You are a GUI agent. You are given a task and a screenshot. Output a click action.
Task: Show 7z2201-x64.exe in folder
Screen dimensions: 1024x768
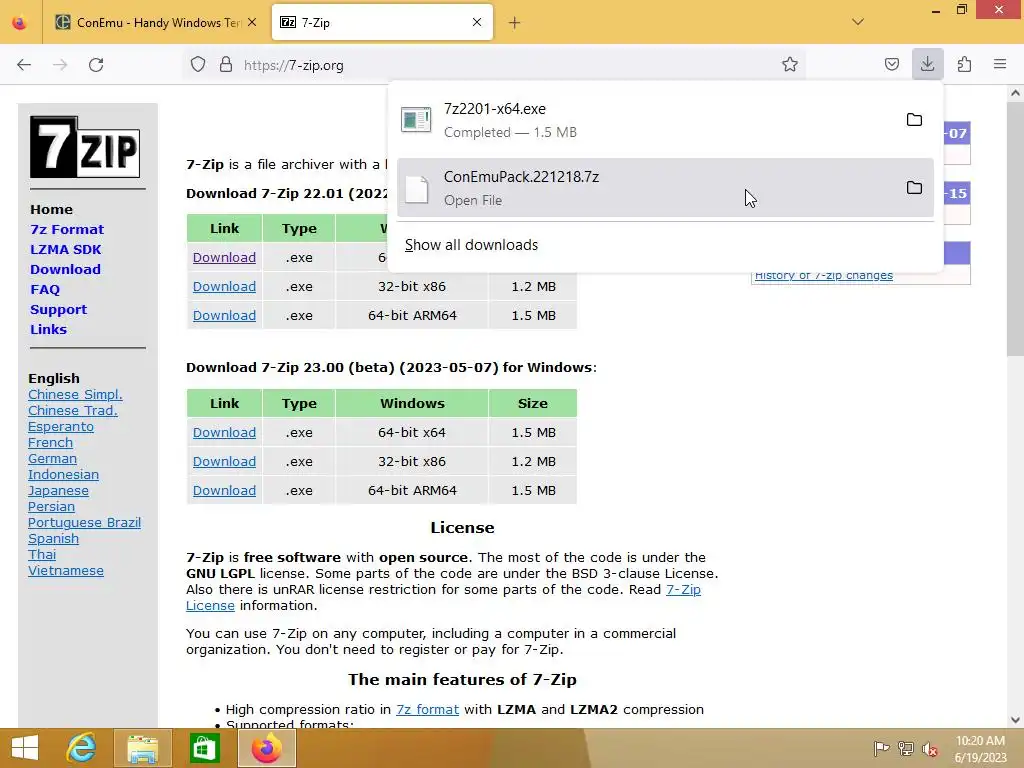(x=914, y=120)
